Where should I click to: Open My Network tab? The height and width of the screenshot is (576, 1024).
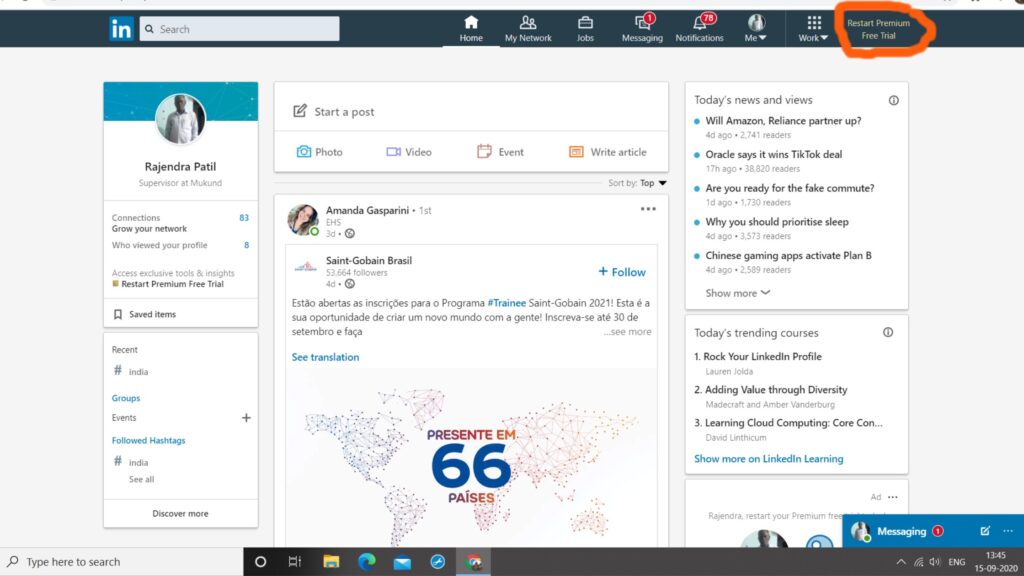click(x=528, y=29)
